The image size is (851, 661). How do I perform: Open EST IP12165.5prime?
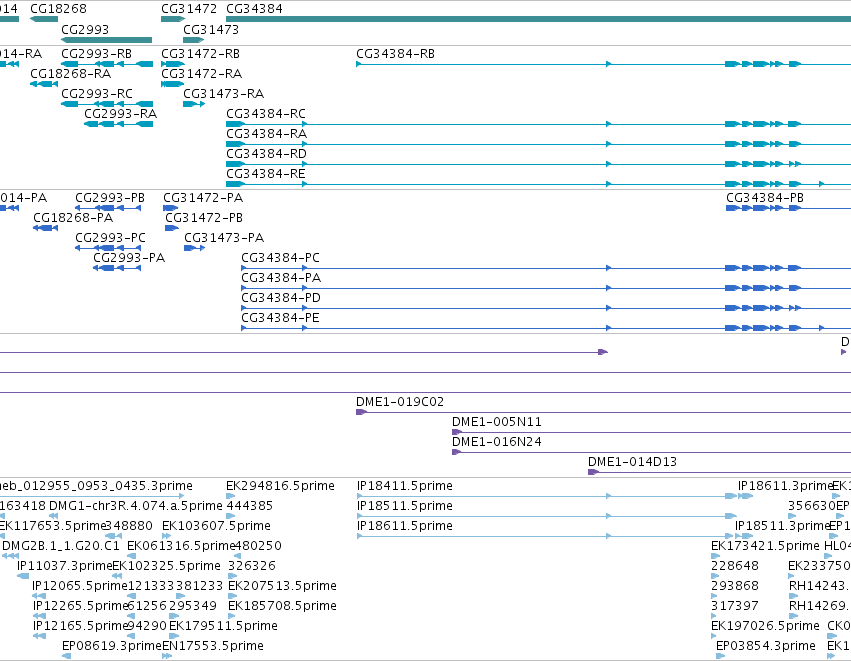coord(80,627)
